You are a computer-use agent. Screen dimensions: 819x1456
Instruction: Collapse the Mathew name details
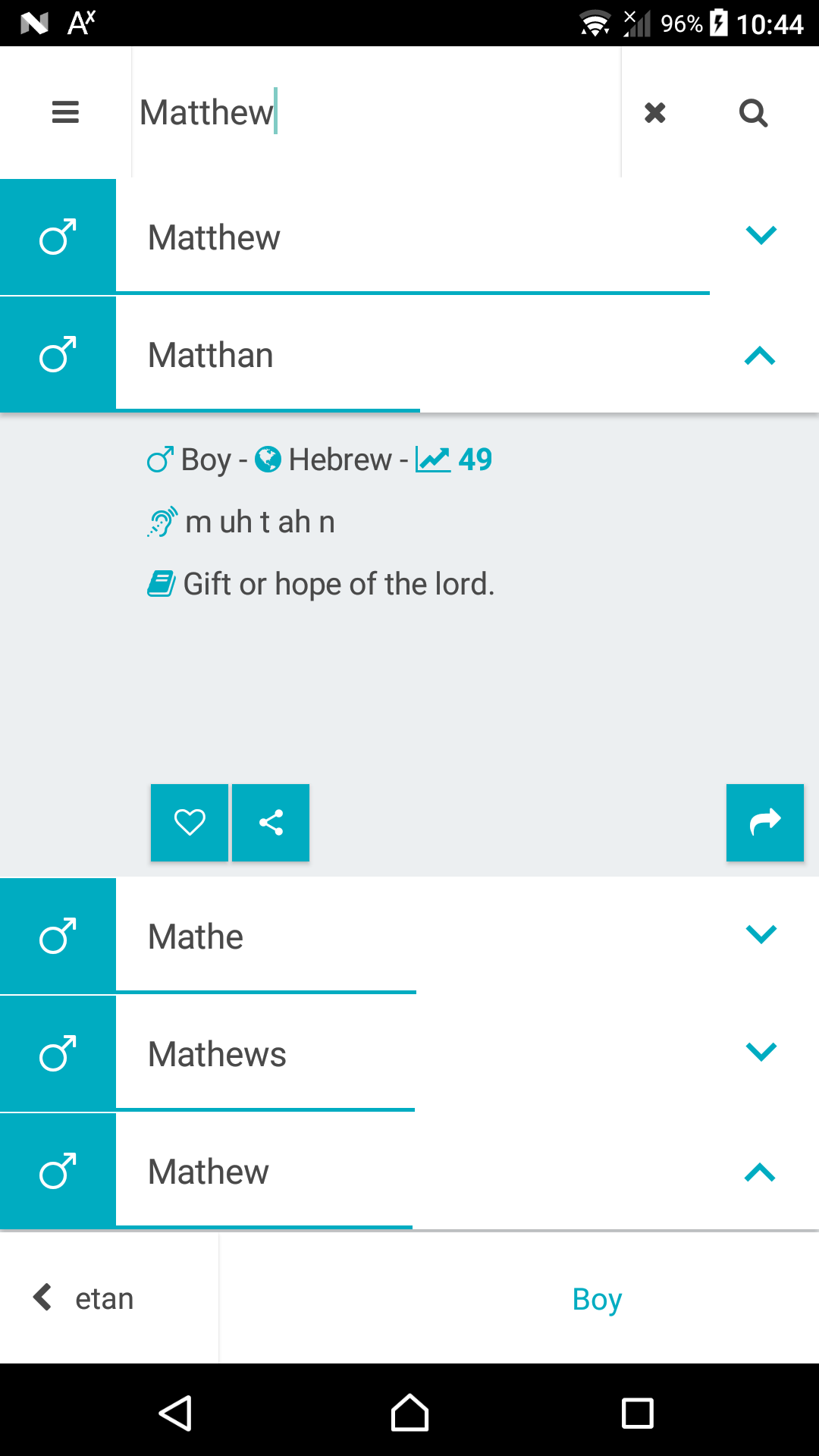click(760, 1172)
